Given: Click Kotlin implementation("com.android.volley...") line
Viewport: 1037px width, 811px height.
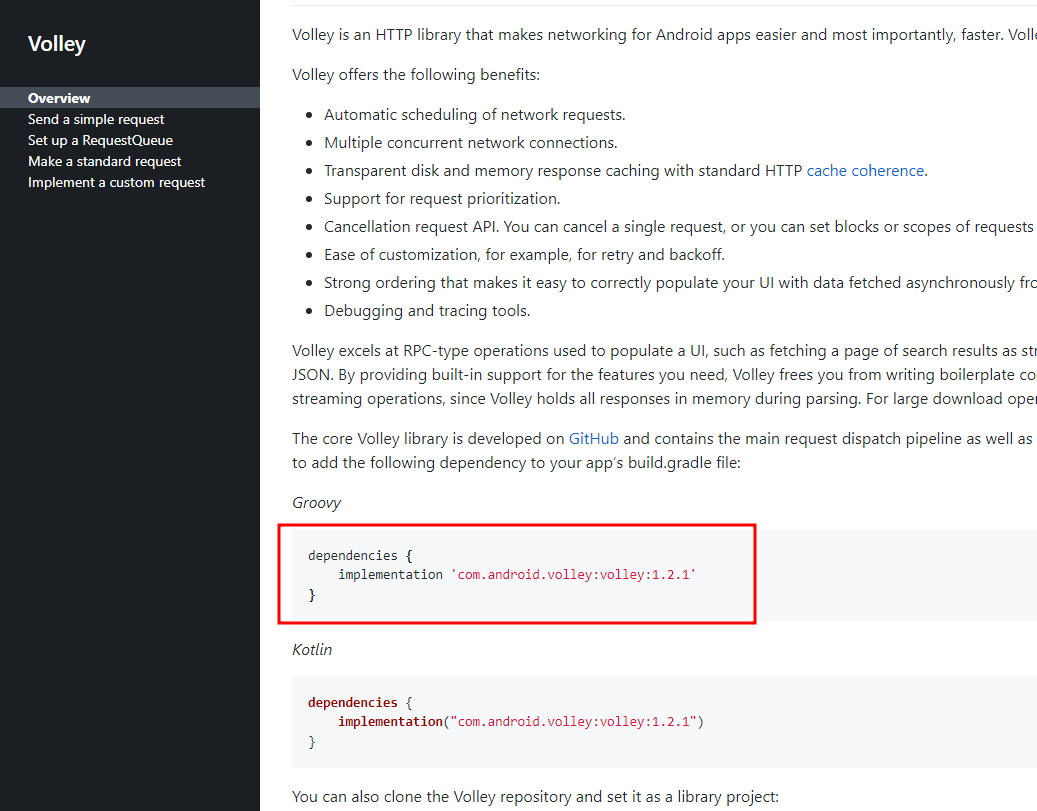Looking at the screenshot, I should pyautogui.click(x=521, y=722).
